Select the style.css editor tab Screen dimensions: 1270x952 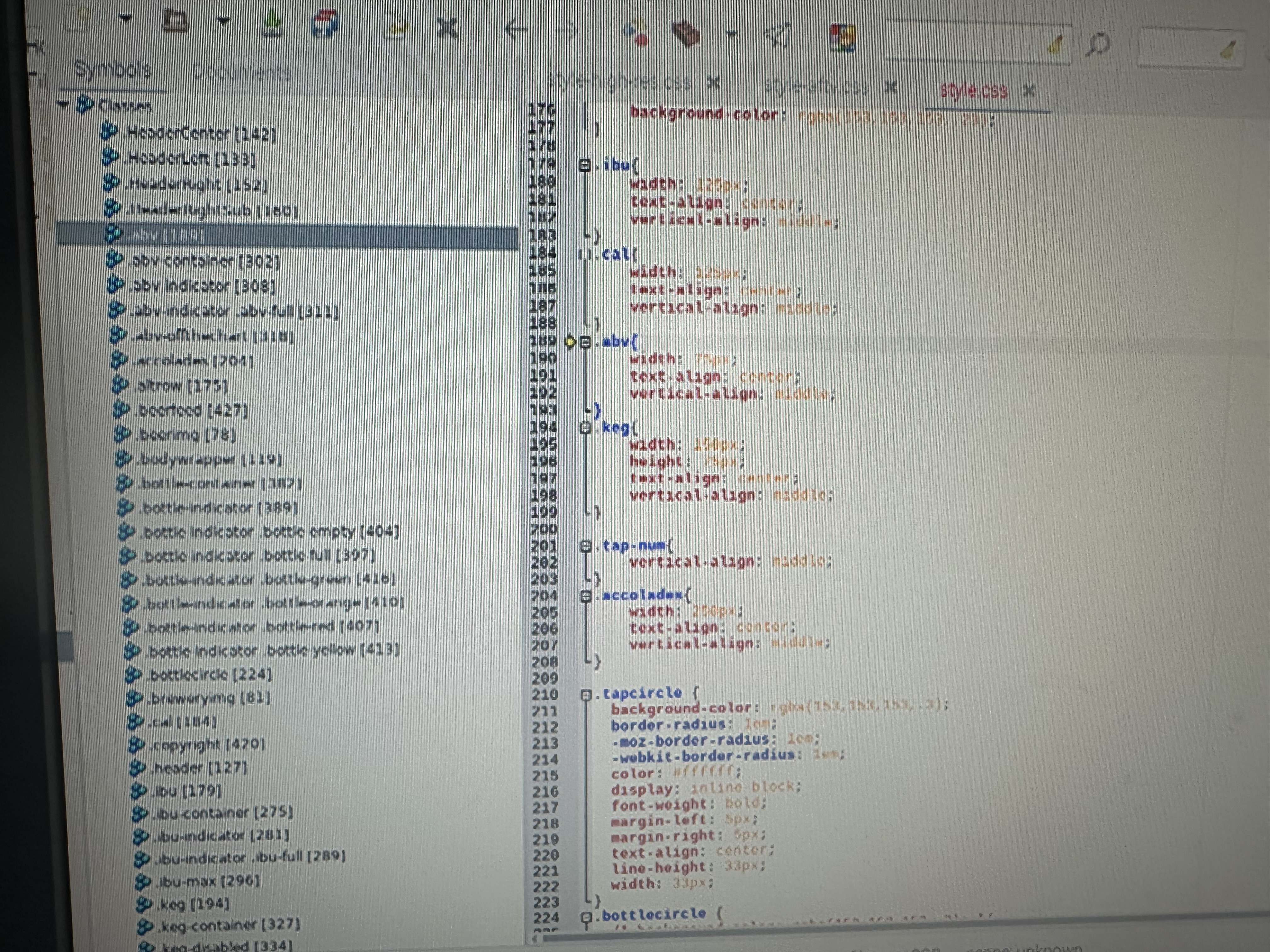click(x=973, y=91)
